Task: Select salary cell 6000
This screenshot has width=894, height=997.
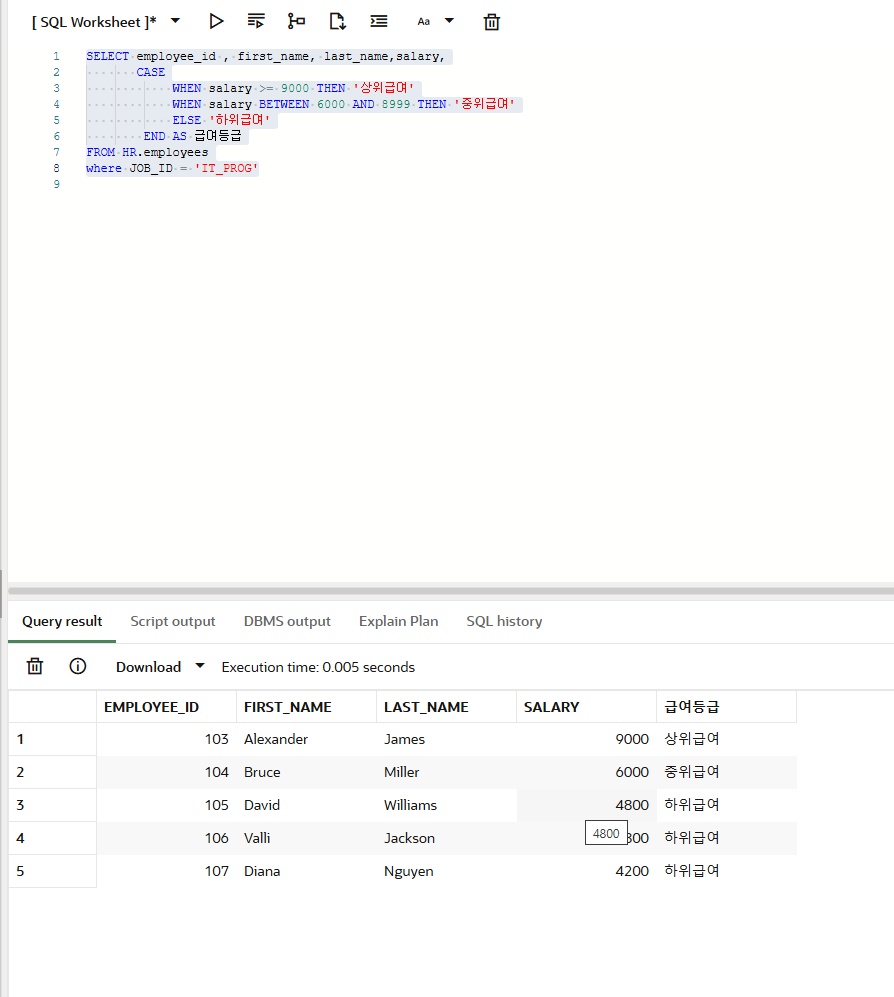Action: 586,772
